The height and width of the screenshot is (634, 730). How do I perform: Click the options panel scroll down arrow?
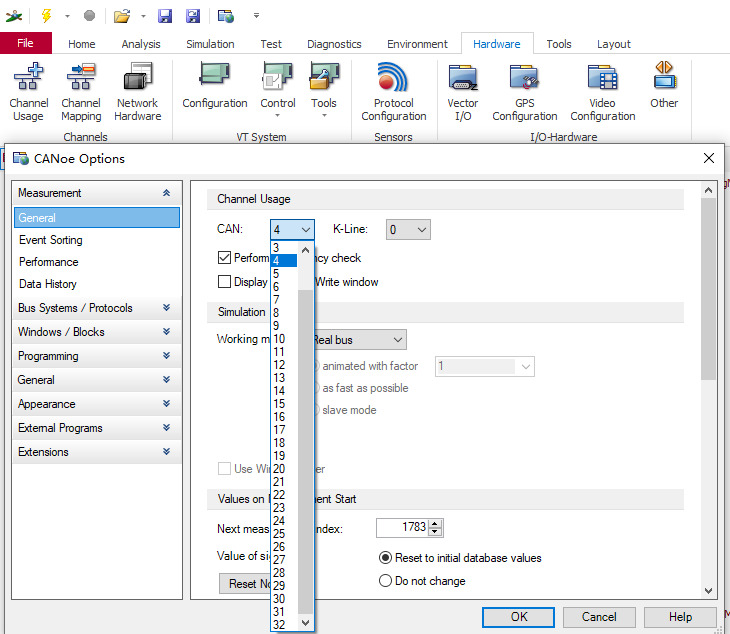point(708,591)
